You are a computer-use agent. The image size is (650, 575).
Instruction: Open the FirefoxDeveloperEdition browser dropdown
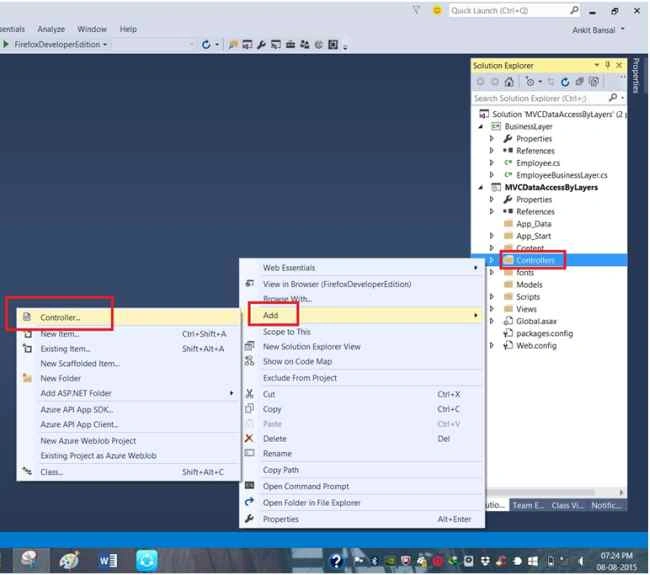(x=105, y=44)
